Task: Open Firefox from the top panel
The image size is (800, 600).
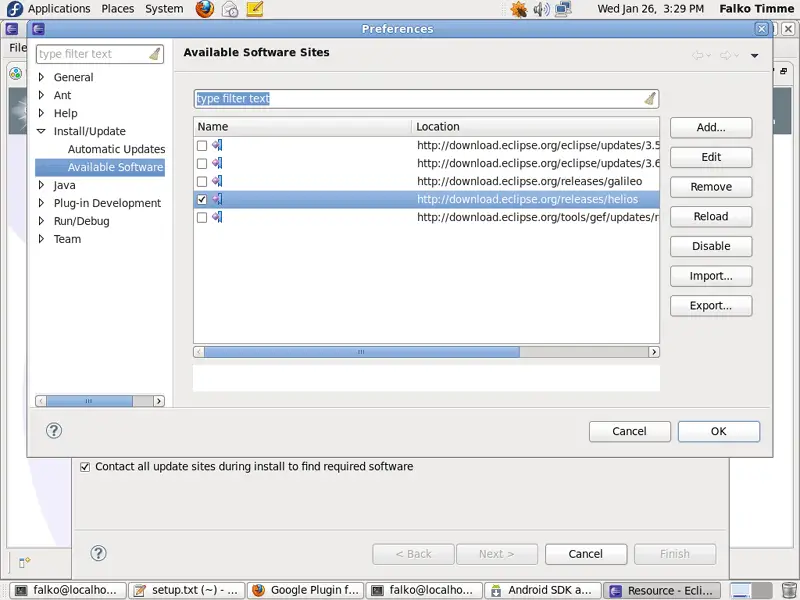Action: pyautogui.click(x=205, y=9)
